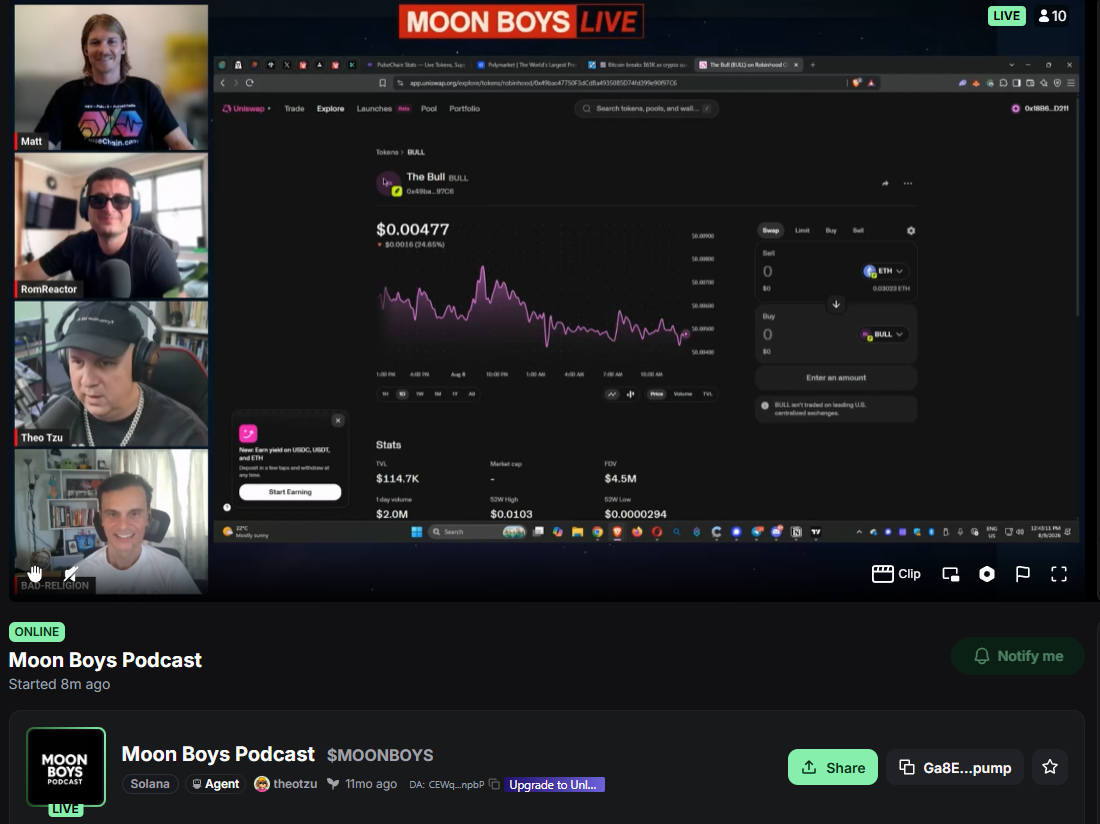The width and height of the screenshot is (1100, 824).
Task: Switch to the candlestick chart icon
Action: click(x=630, y=394)
